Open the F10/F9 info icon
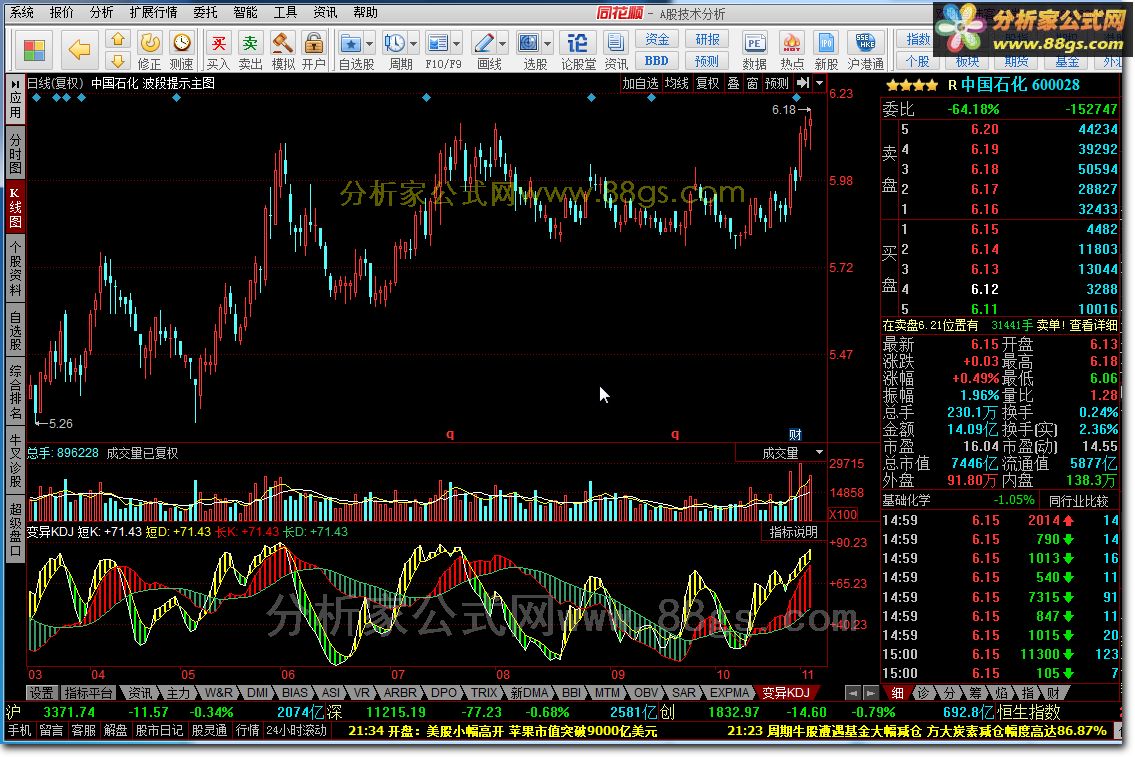The image size is (1135, 757). [x=437, y=43]
